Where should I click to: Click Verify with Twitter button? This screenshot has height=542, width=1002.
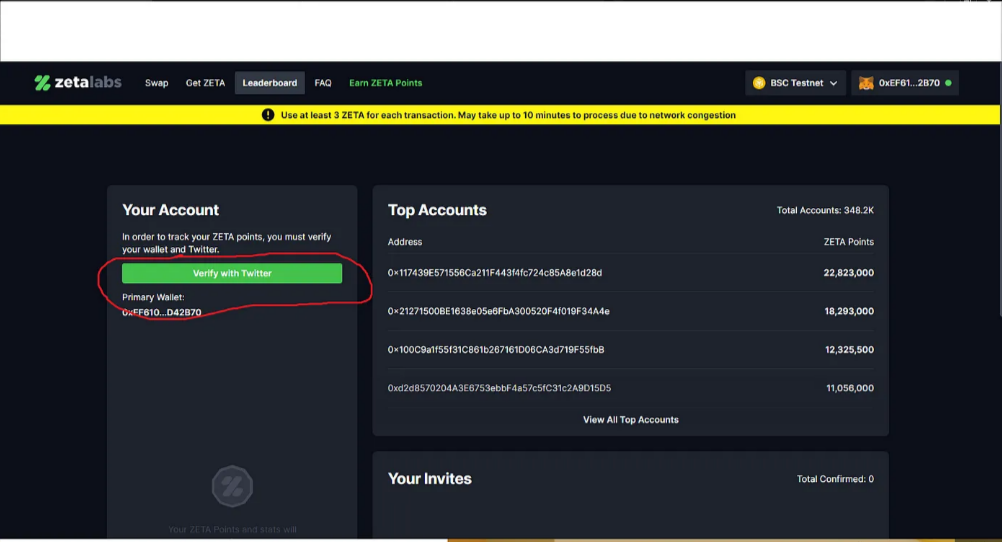232,273
